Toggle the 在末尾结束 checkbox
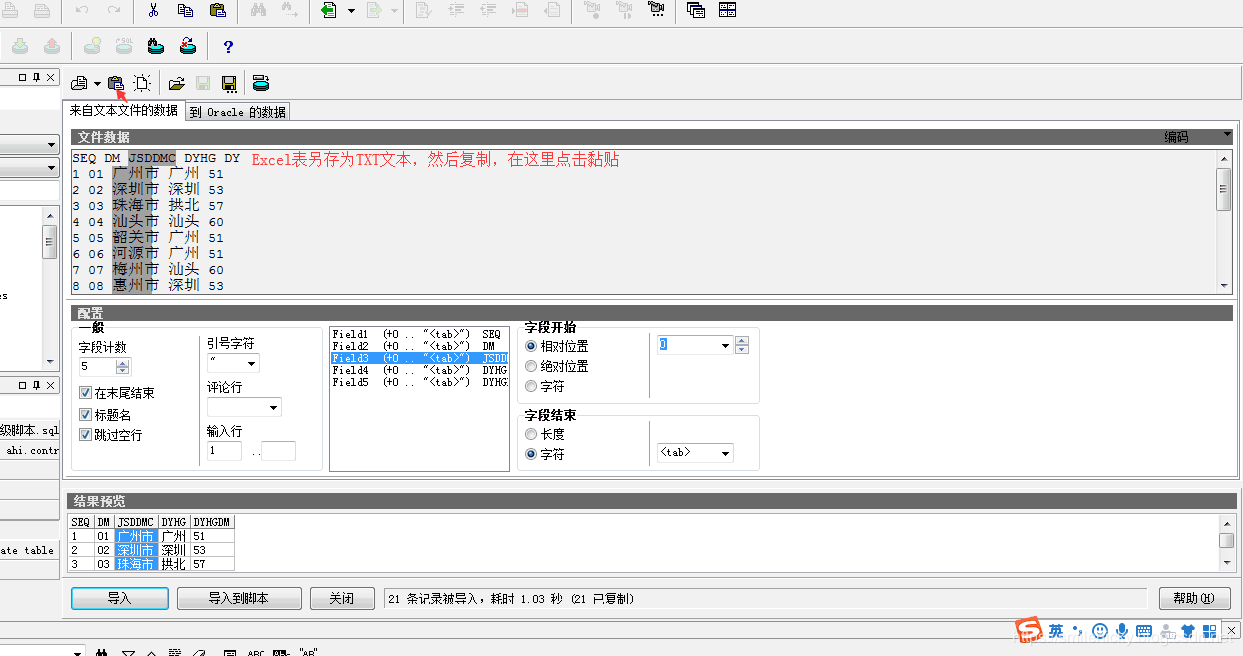Viewport: 1243px width, 656px height. click(85, 394)
